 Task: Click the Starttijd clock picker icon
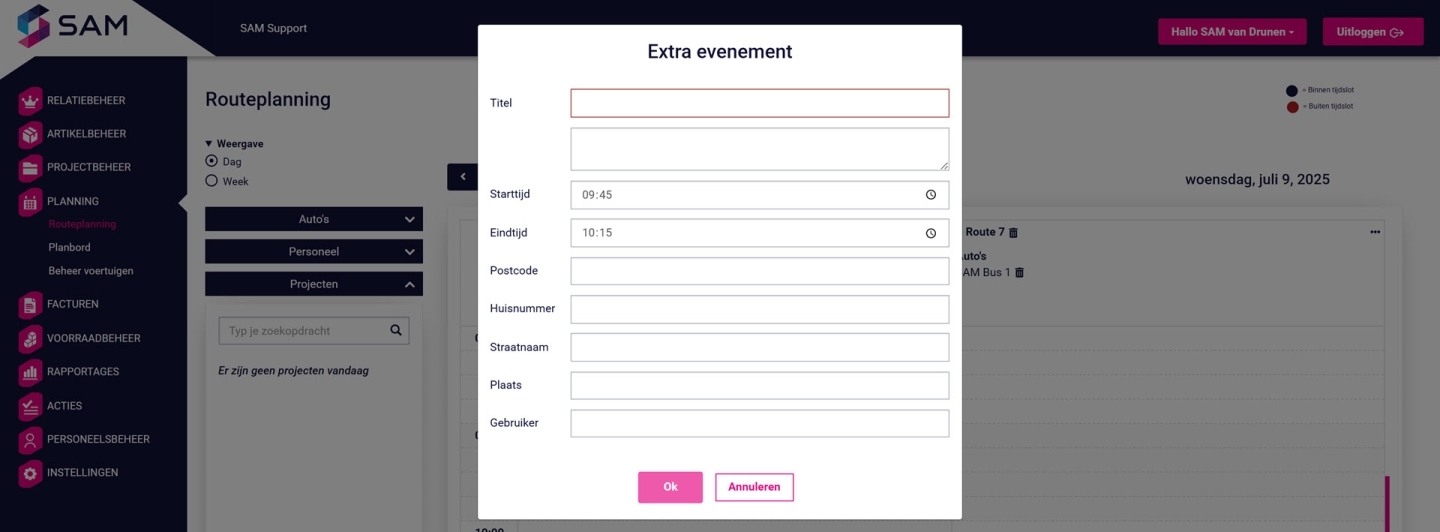[931, 195]
